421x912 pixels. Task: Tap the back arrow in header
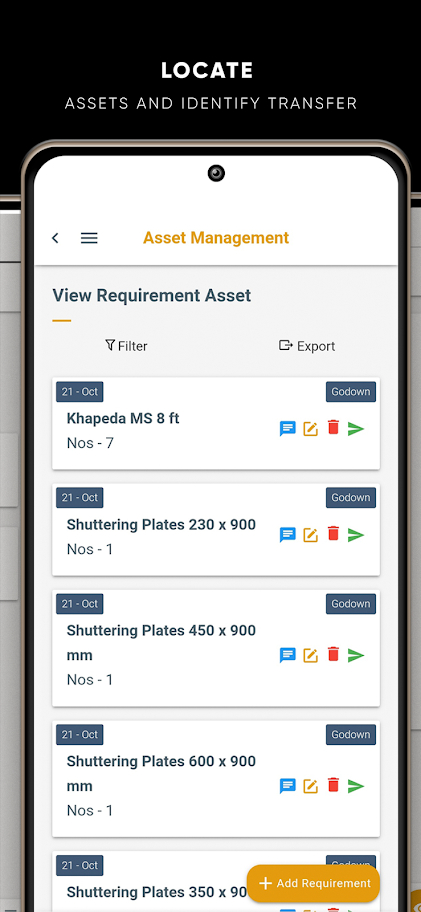pos(55,238)
